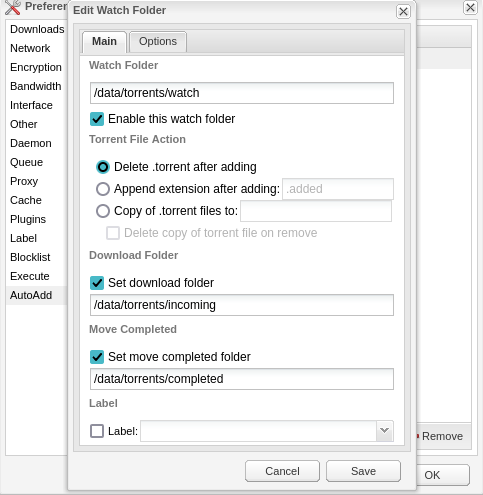Toggle Set move completed folder checkbox
The height and width of the screenshot is (495, 483).
pos(97,357)
